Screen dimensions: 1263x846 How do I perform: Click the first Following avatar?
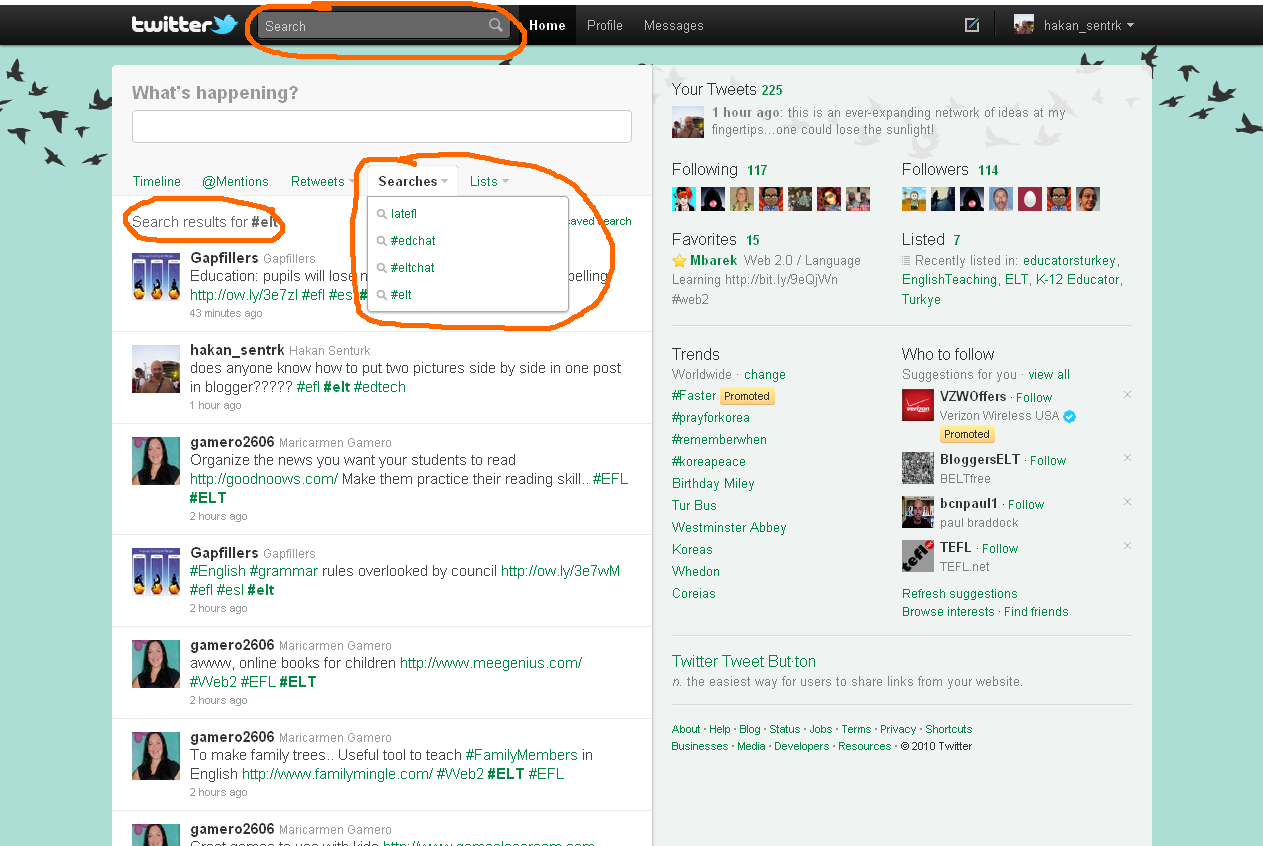point(684,198)
